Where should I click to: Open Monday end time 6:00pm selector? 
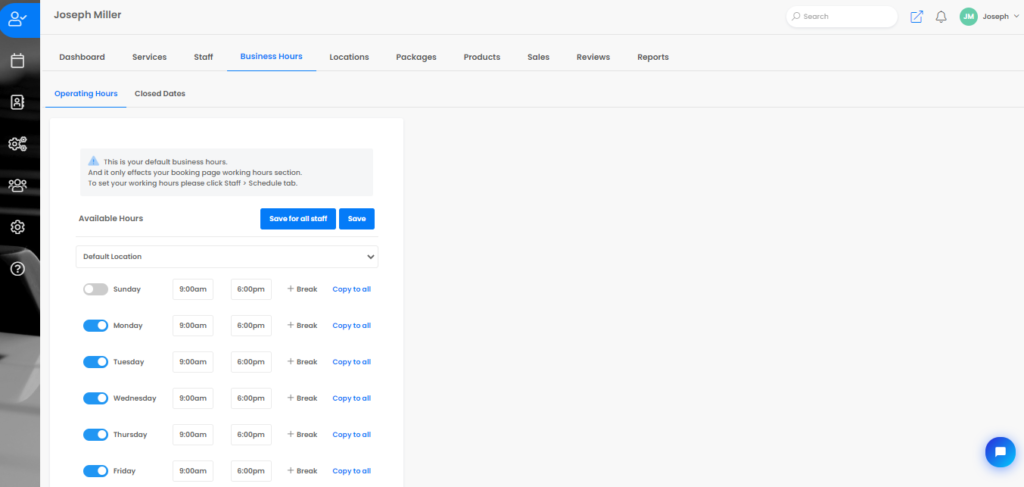click(251, 326)
